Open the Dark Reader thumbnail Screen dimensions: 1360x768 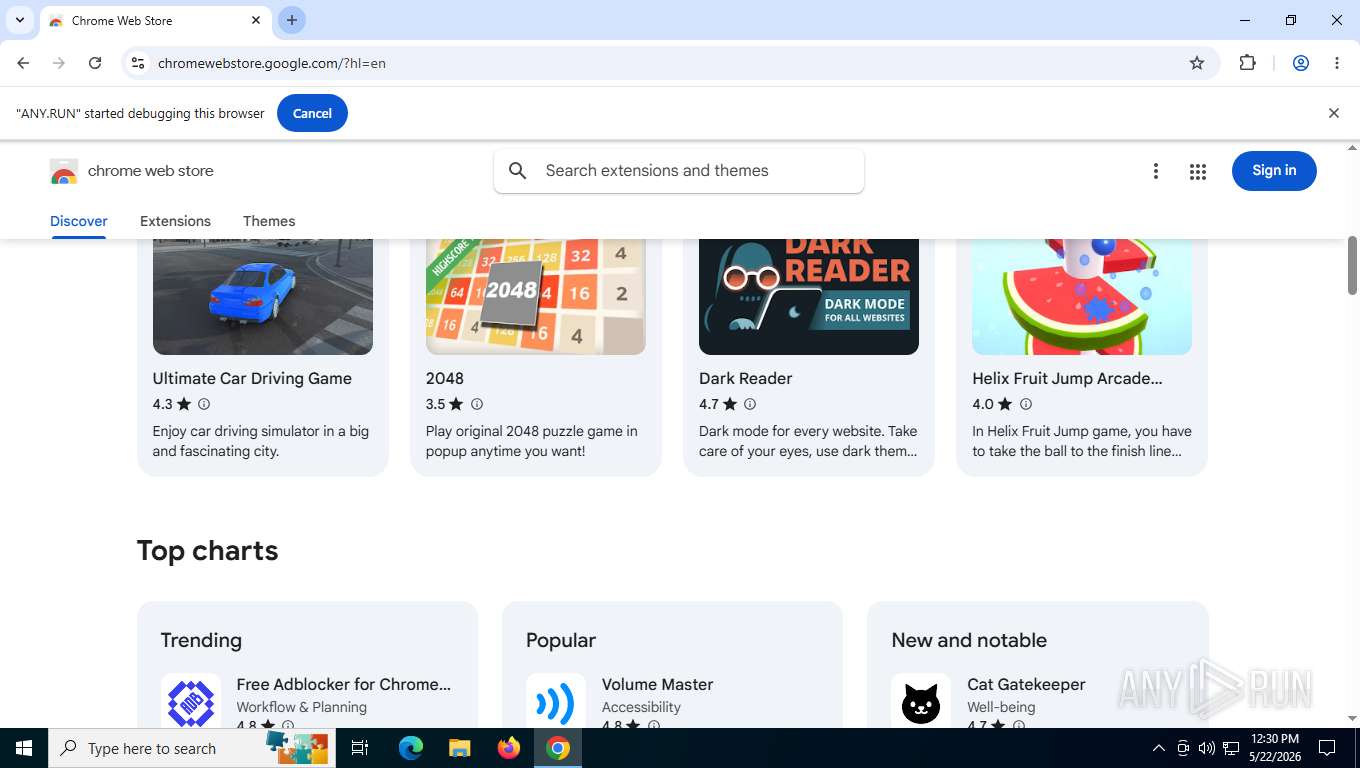(809, 297)
